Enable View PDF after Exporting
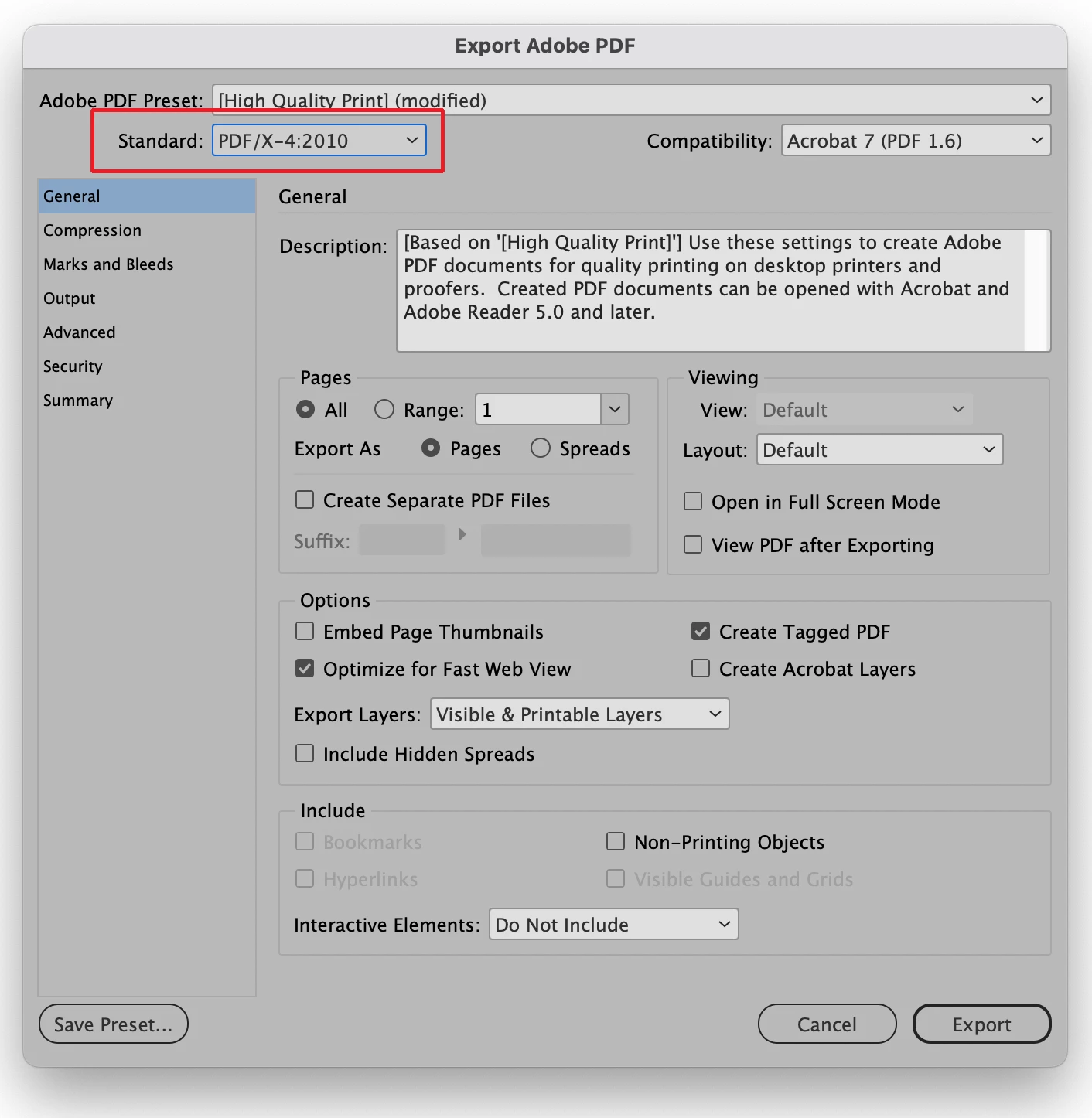 pyautogui.click(x=693, y=545)
